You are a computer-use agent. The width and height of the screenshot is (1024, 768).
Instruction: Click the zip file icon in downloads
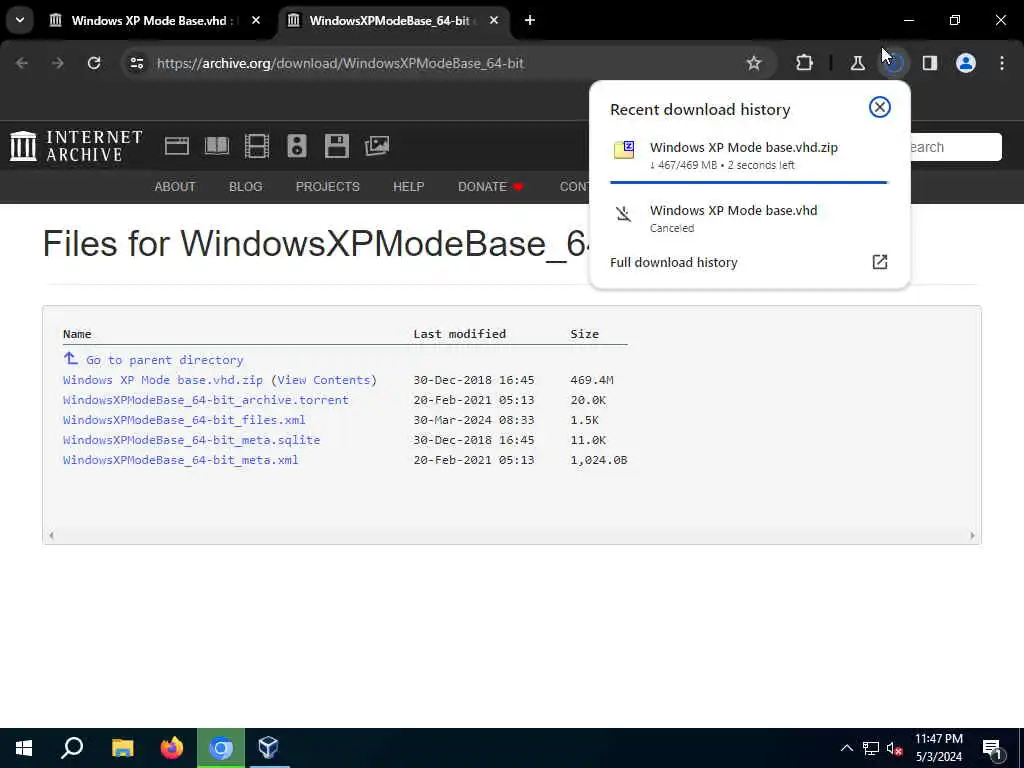click(x=624, y=150)
